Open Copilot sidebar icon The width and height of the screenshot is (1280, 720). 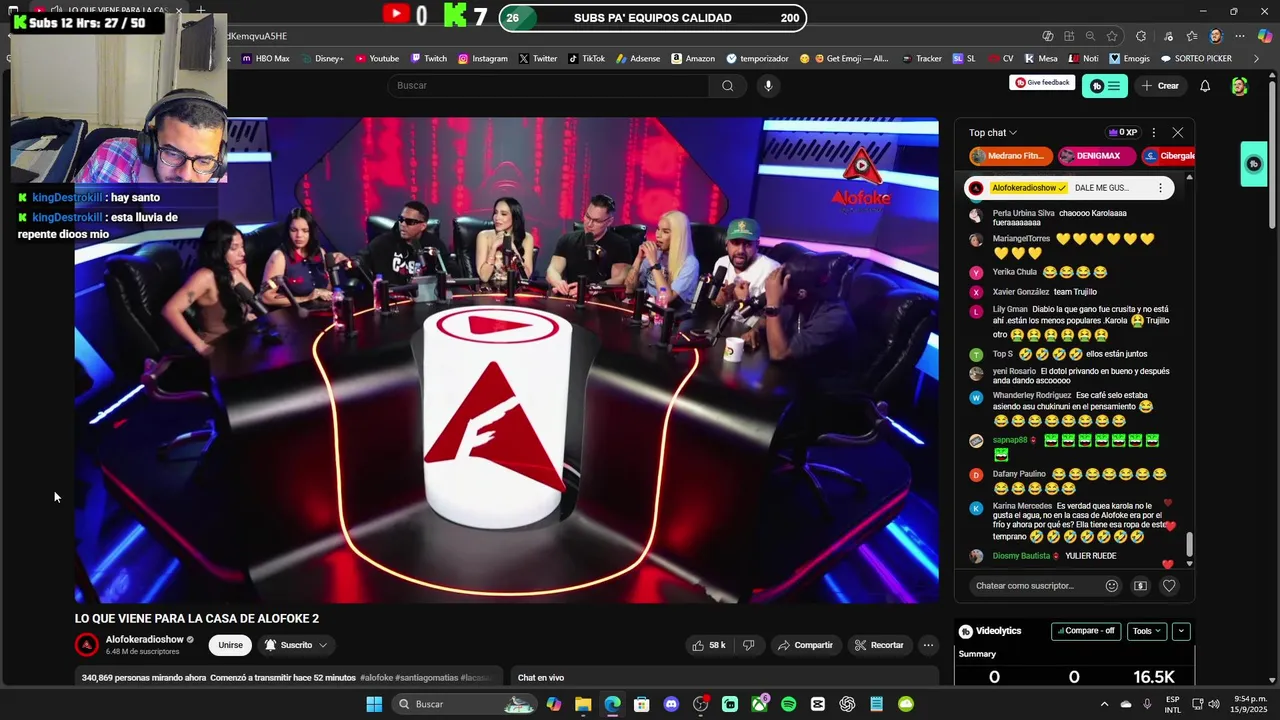click(1264, 36)
